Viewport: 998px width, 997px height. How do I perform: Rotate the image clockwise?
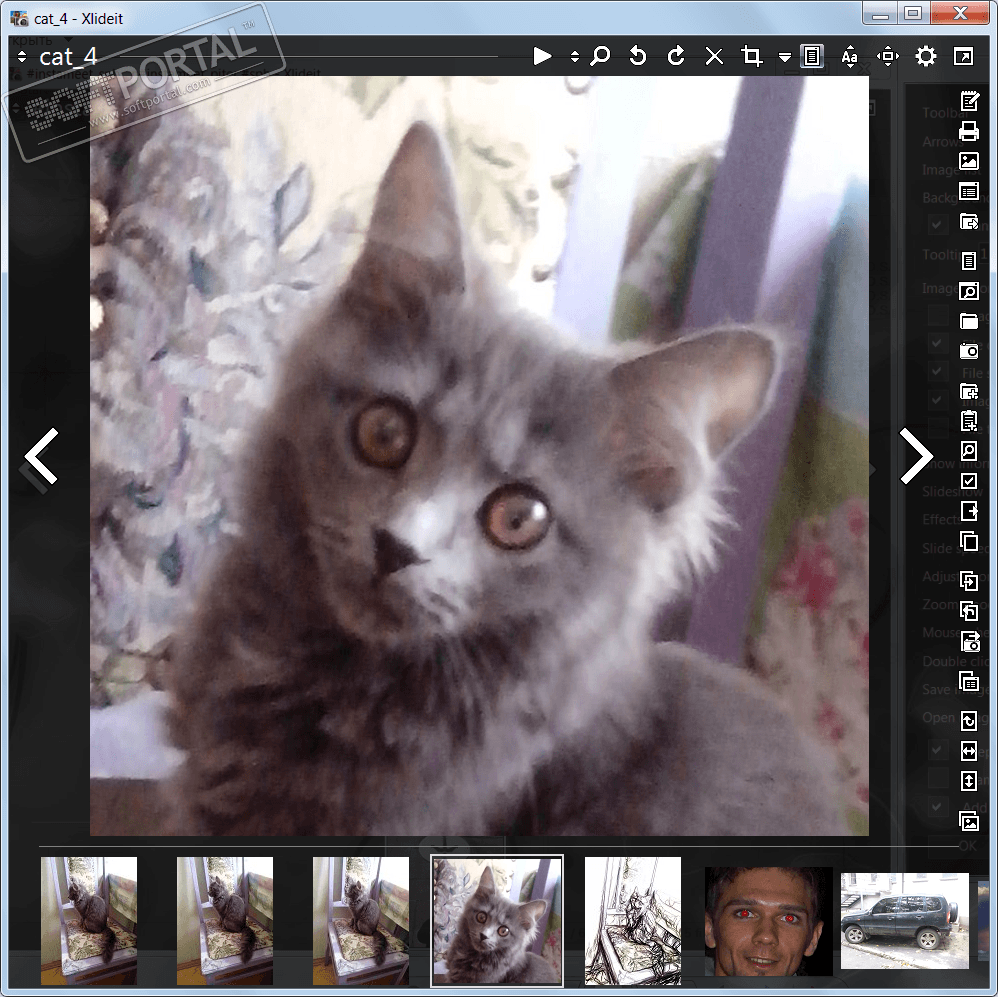point(676,56)
